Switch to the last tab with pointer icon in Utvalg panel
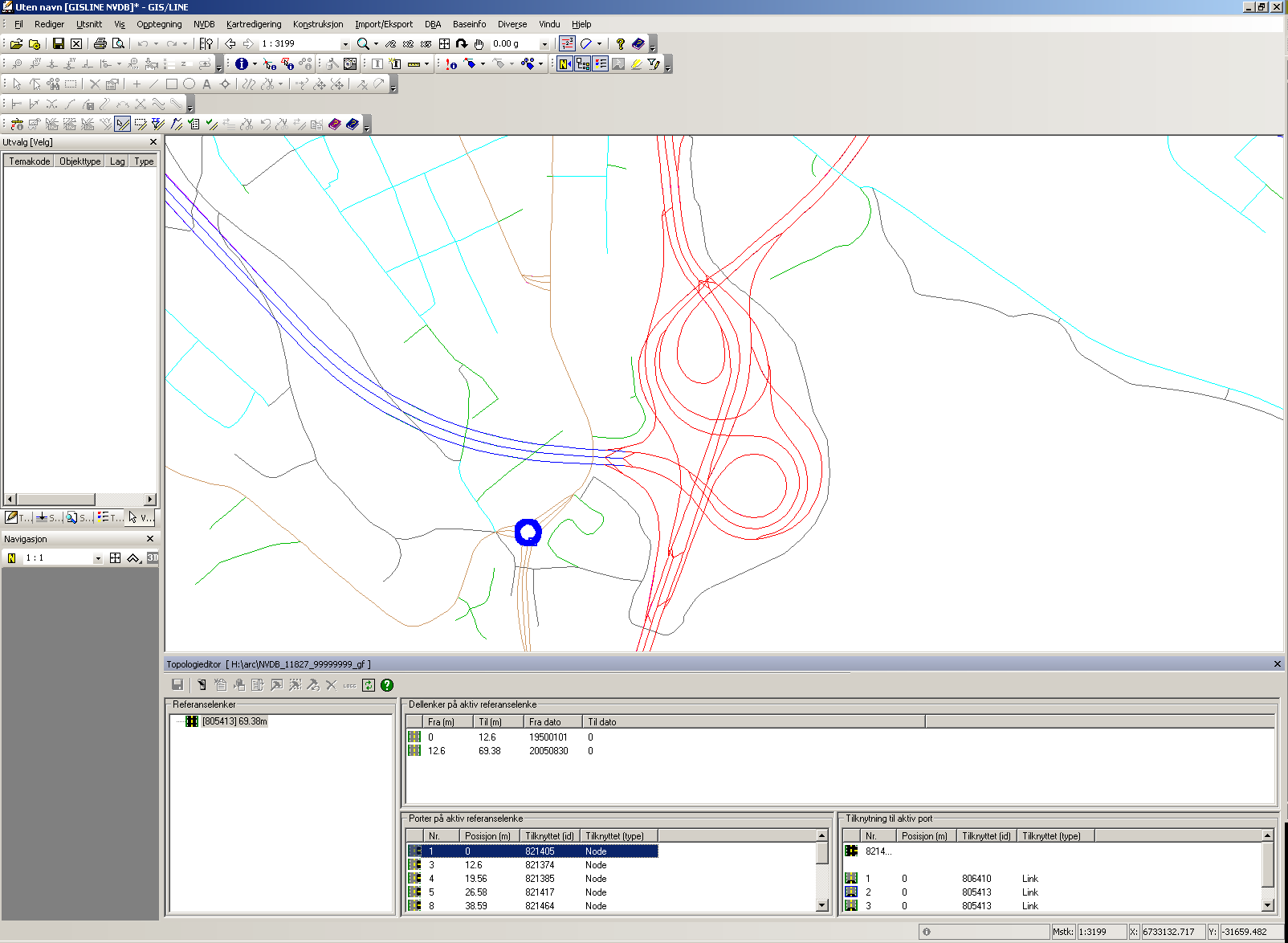1288x943 pixels. (141, 517)
